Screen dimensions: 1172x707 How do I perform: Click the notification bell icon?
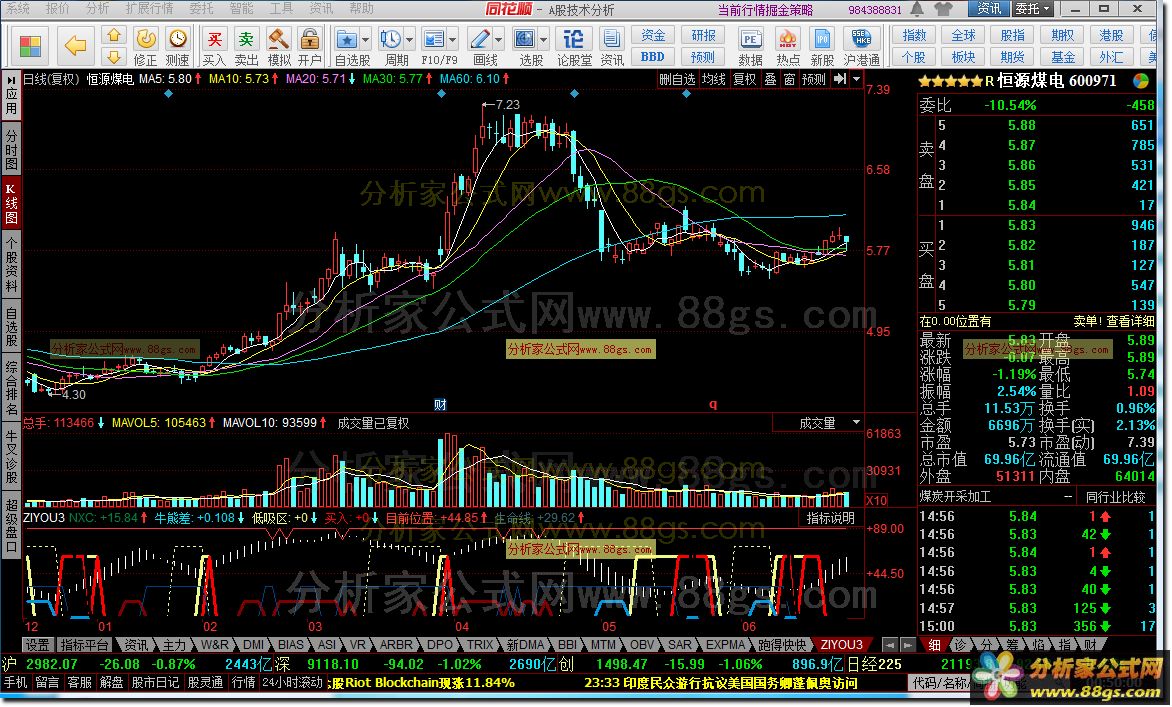(917, 9)
